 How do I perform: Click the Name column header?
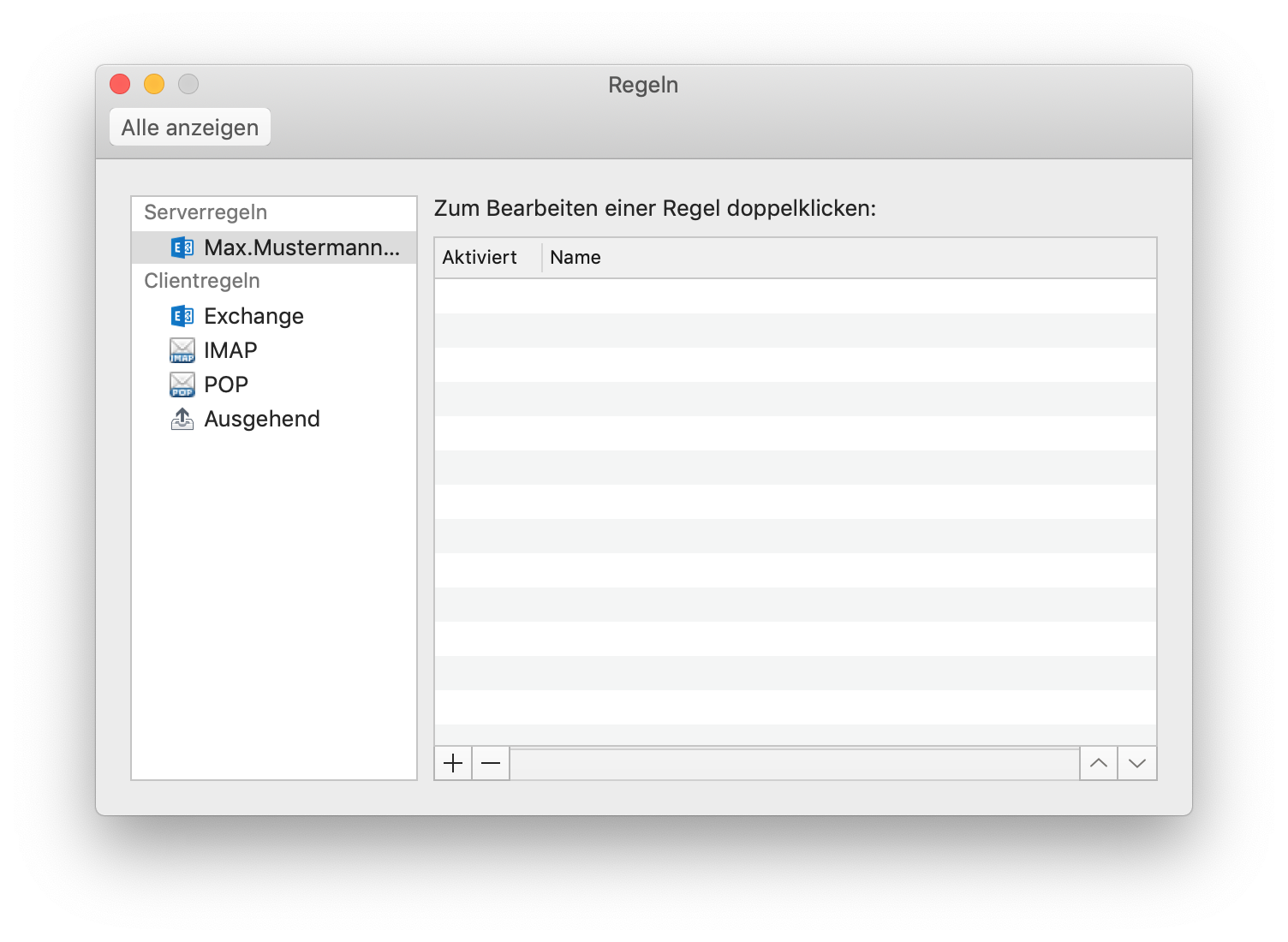tap(575, 257)
